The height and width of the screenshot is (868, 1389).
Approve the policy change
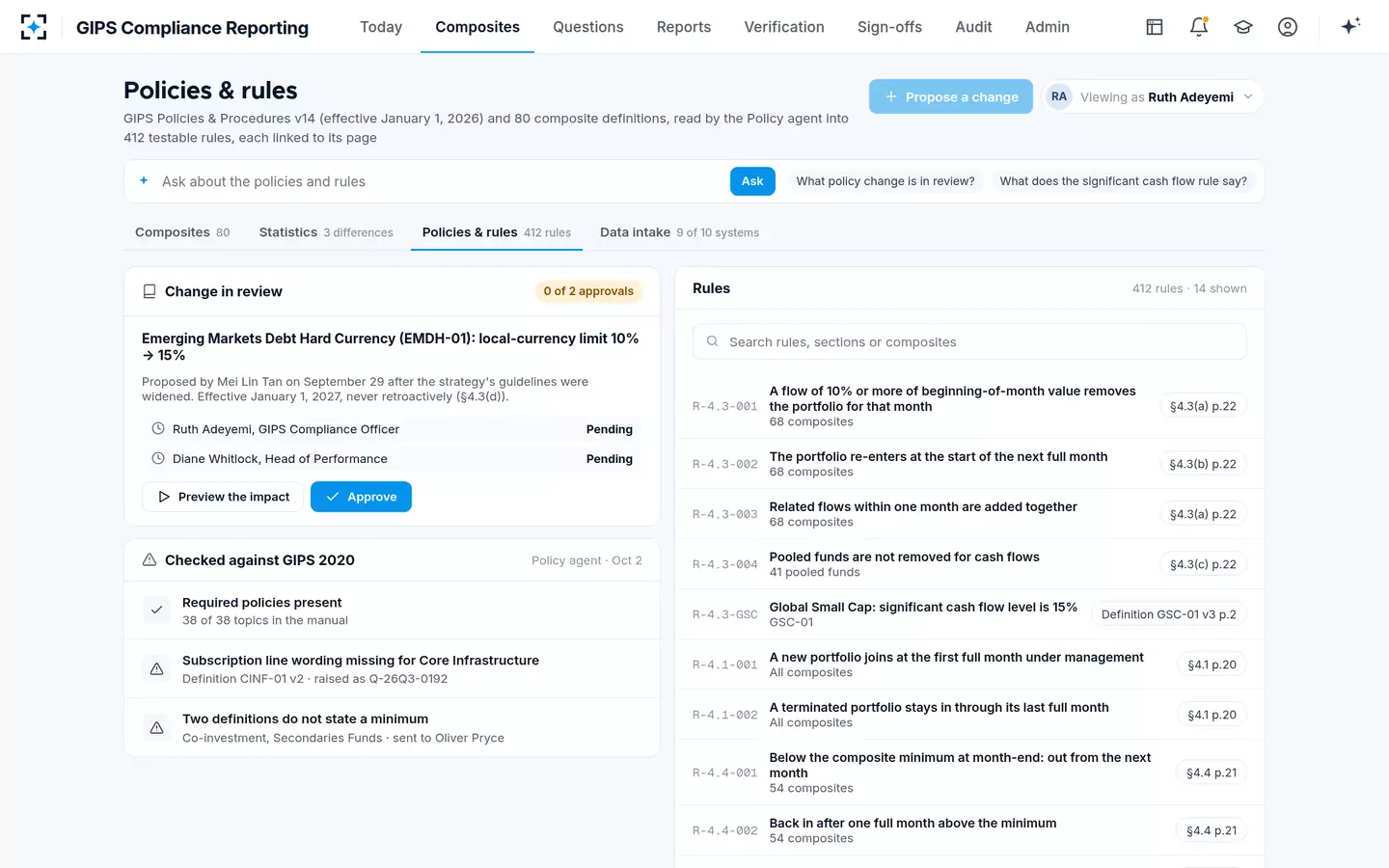[x=361, y=497]
